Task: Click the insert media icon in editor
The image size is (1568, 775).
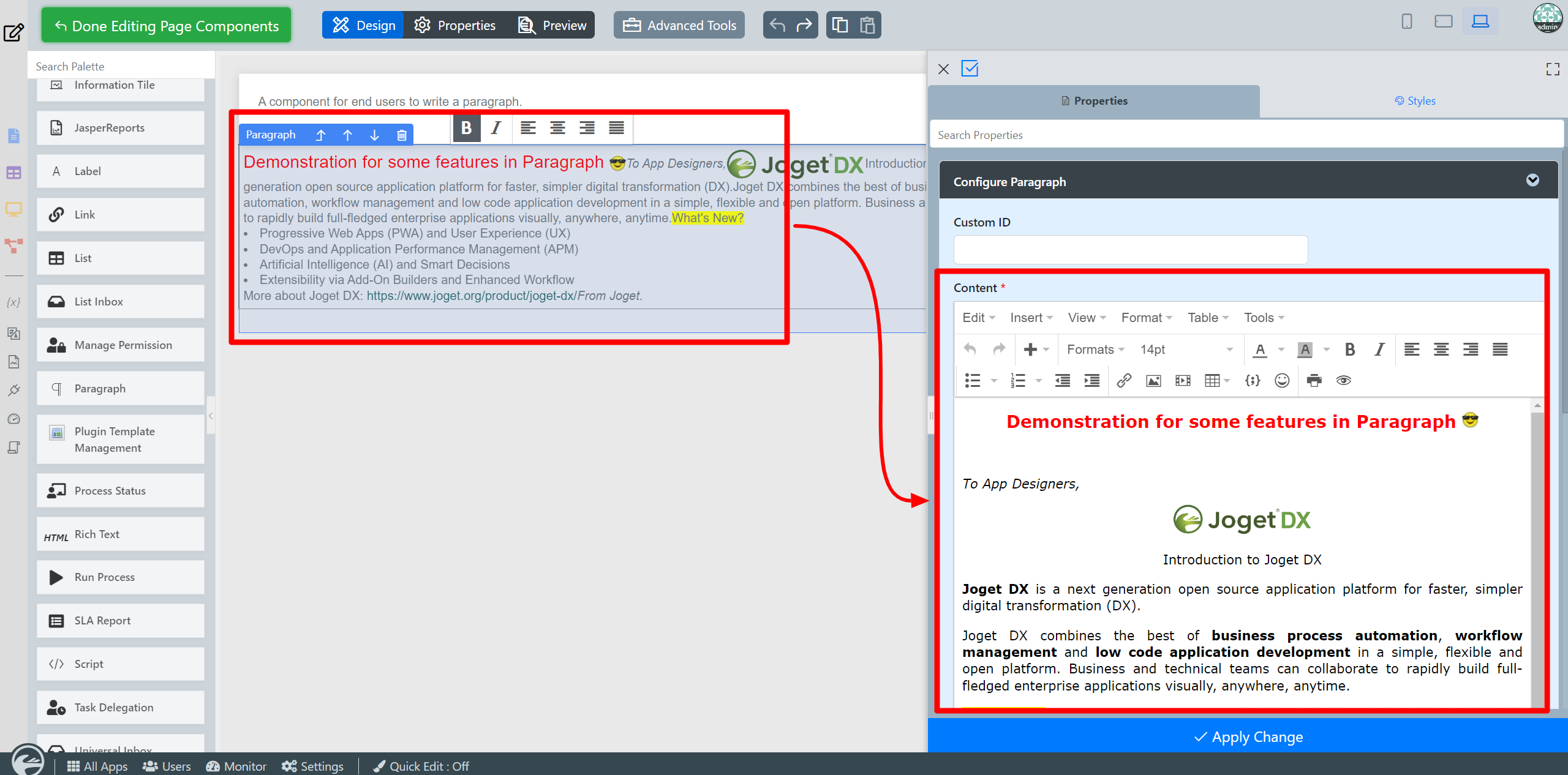Action: pyautogui.click(x=1183, y=381)
